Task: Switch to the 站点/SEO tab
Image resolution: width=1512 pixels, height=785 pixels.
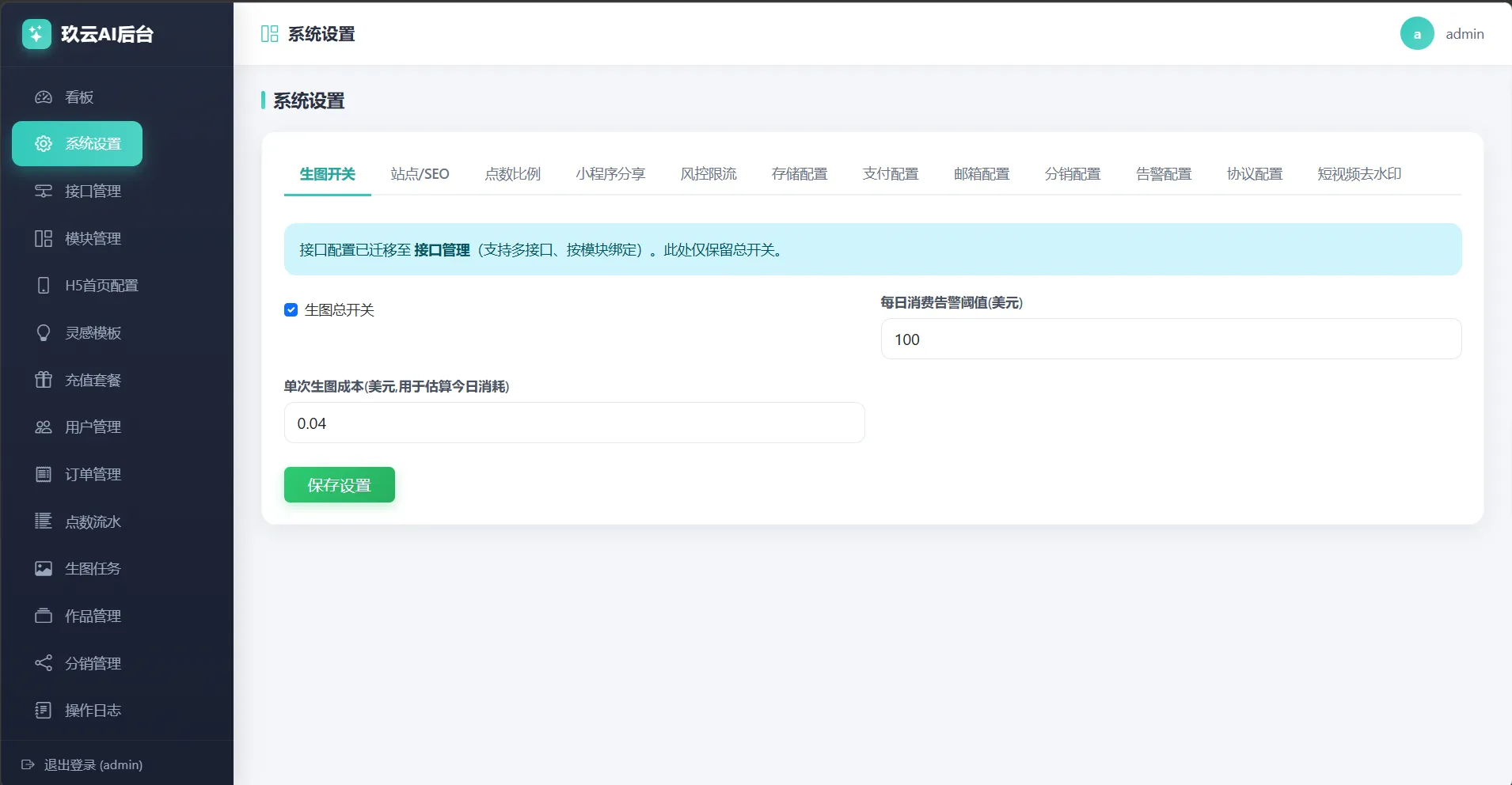Action: [x=420, y=173]
